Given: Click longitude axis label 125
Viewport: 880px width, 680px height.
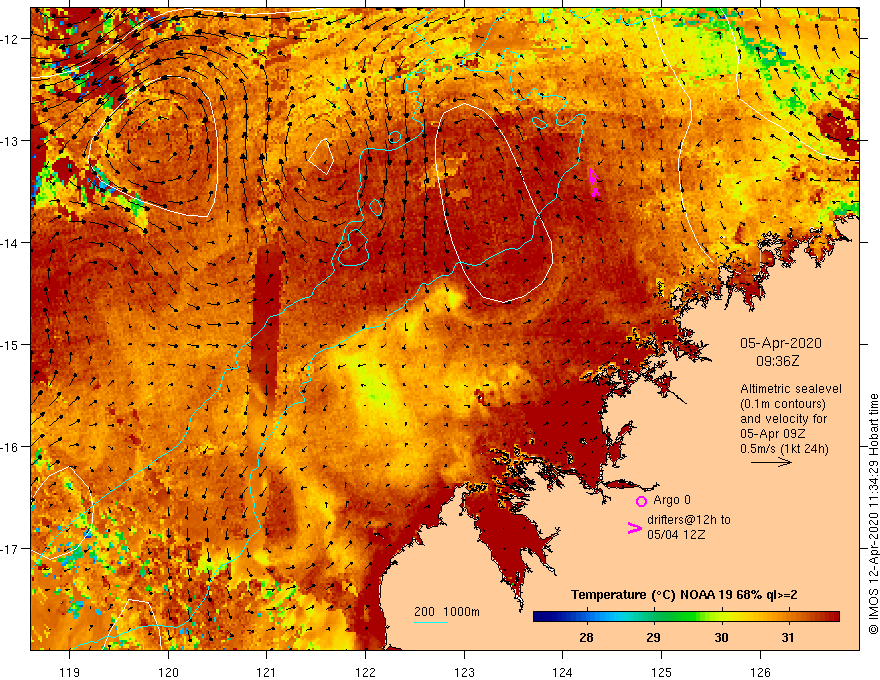Looking at the screenshot, I should 662,672.
